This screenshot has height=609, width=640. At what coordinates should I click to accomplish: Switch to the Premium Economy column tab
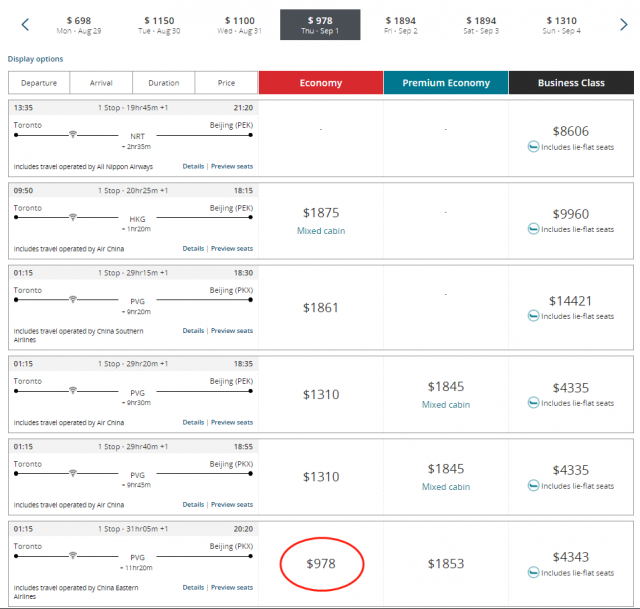click(446, 83)
